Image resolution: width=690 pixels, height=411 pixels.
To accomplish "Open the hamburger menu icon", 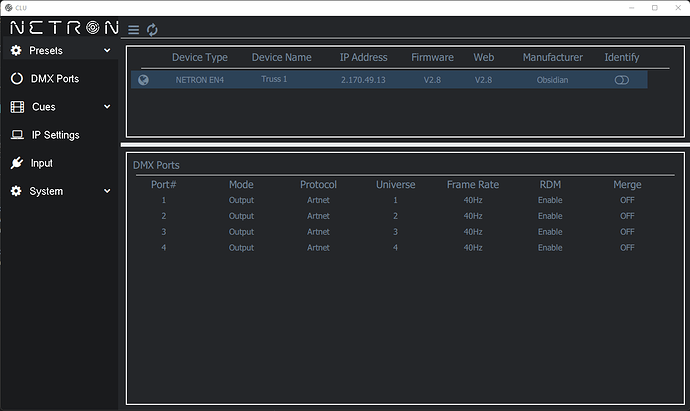I will [133, 29].
